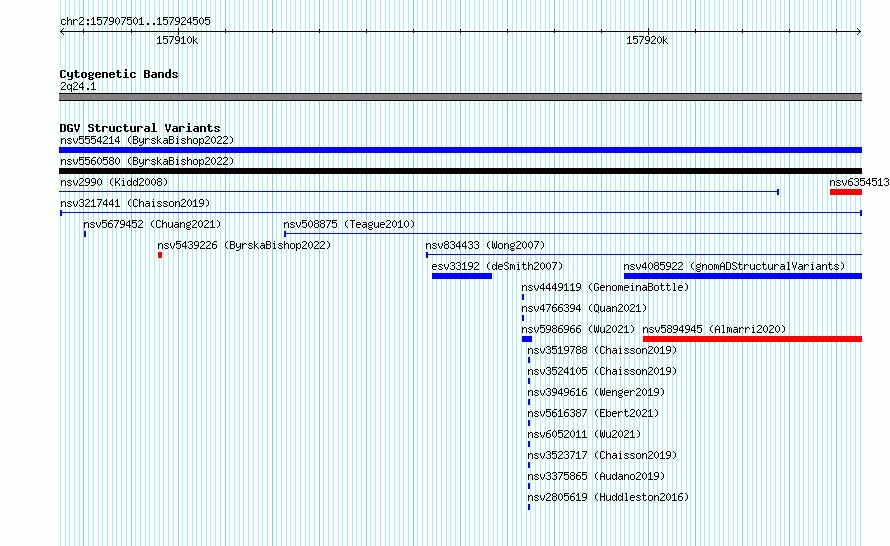Click the thin blue line of nsv508875

pos(573,234)
